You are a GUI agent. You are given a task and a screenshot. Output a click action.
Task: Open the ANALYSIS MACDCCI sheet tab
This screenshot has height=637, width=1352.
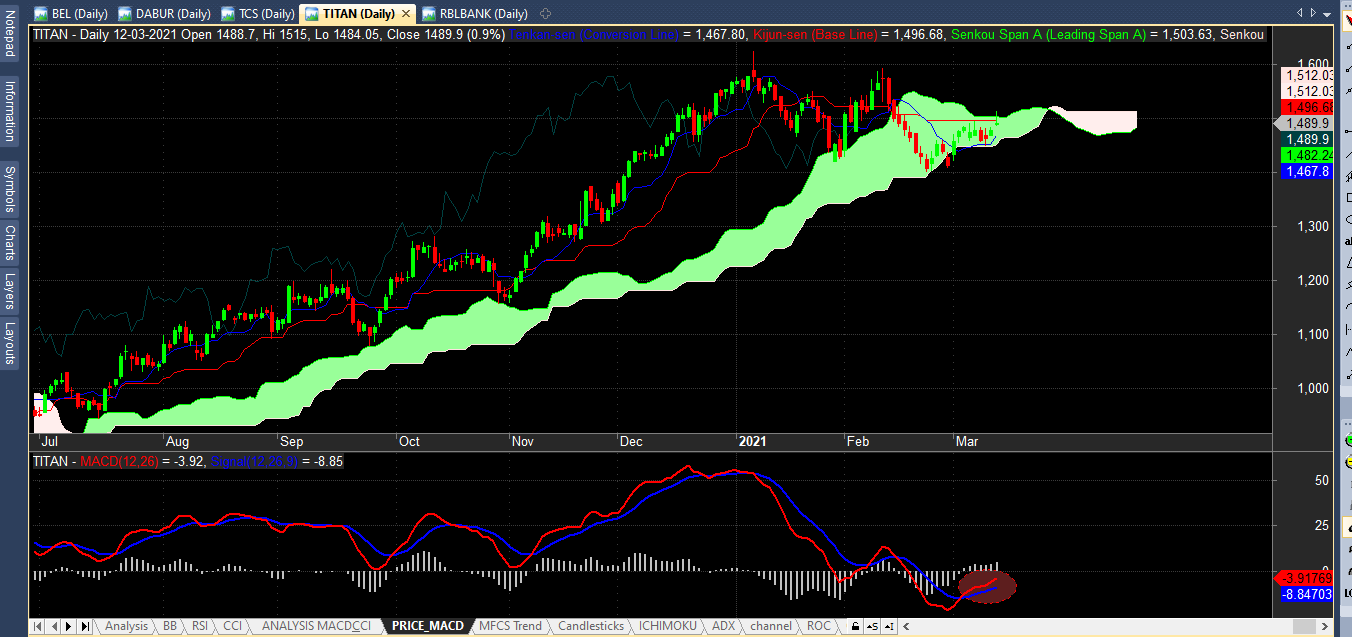point(316,626)
